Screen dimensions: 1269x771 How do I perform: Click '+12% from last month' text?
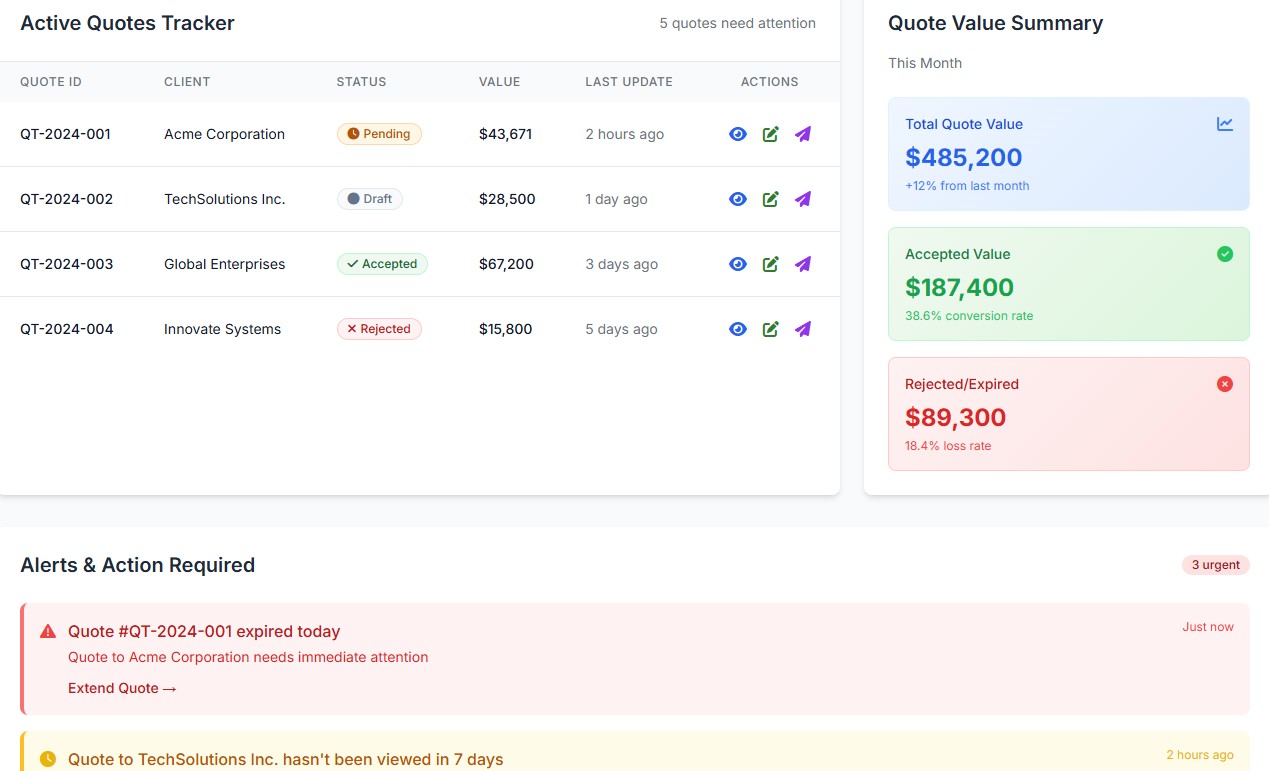pyautogui.click(x=967, y=186)
